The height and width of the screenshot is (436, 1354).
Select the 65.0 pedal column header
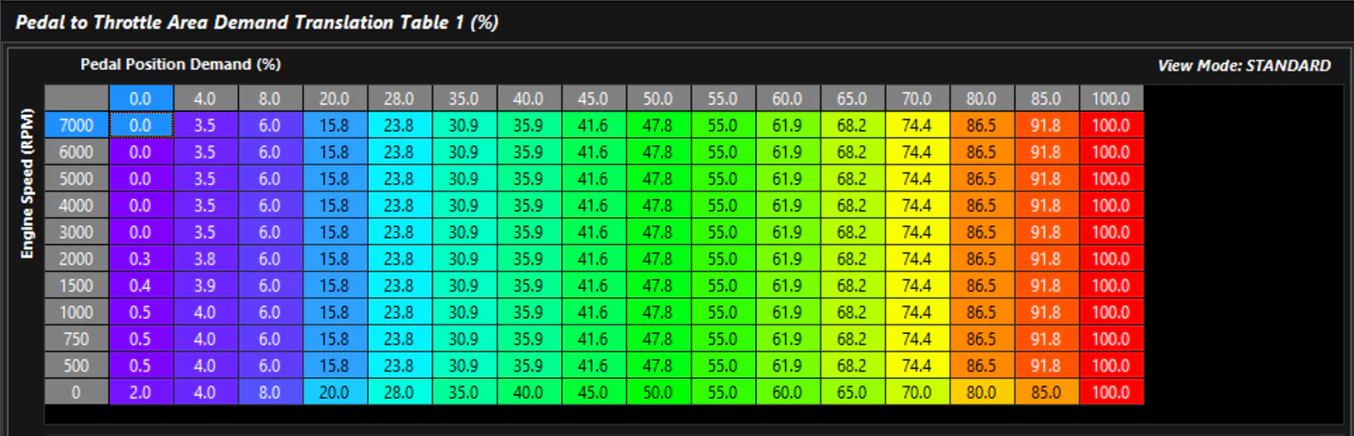852,99
